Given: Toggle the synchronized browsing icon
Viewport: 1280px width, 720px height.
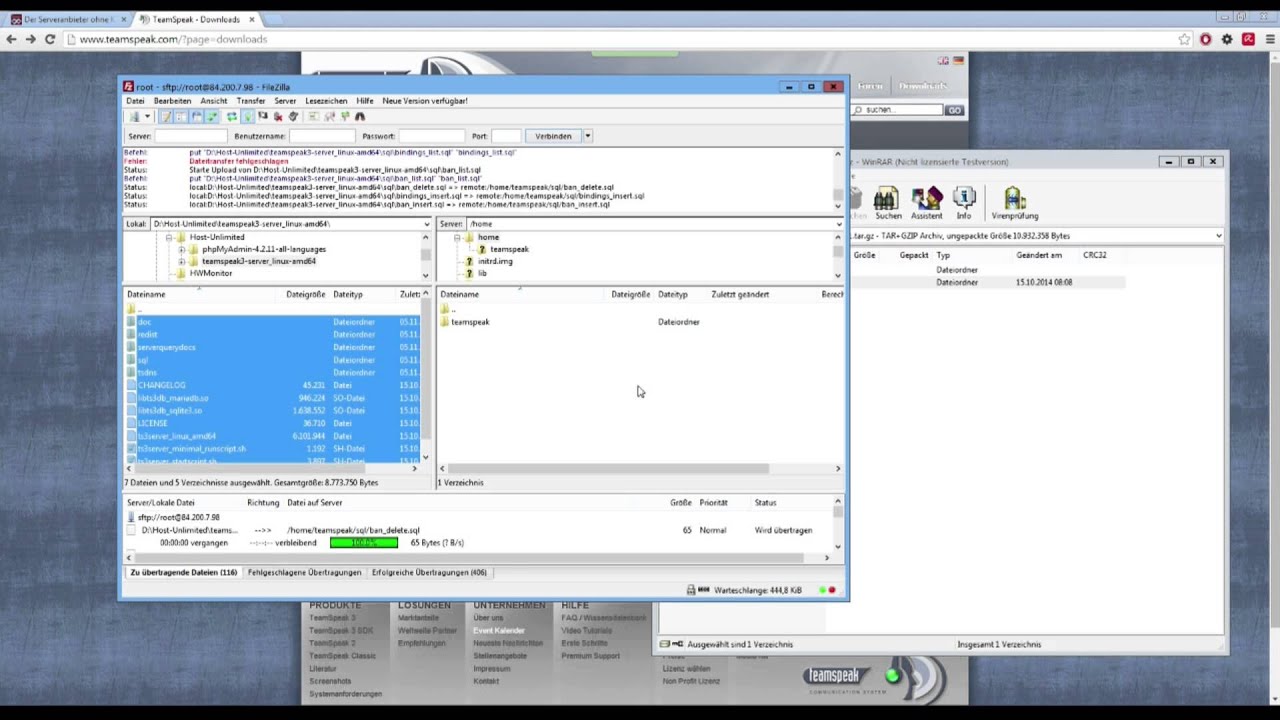Looking at the screenshot, I should pyautogui.click(x=346, y=116).
